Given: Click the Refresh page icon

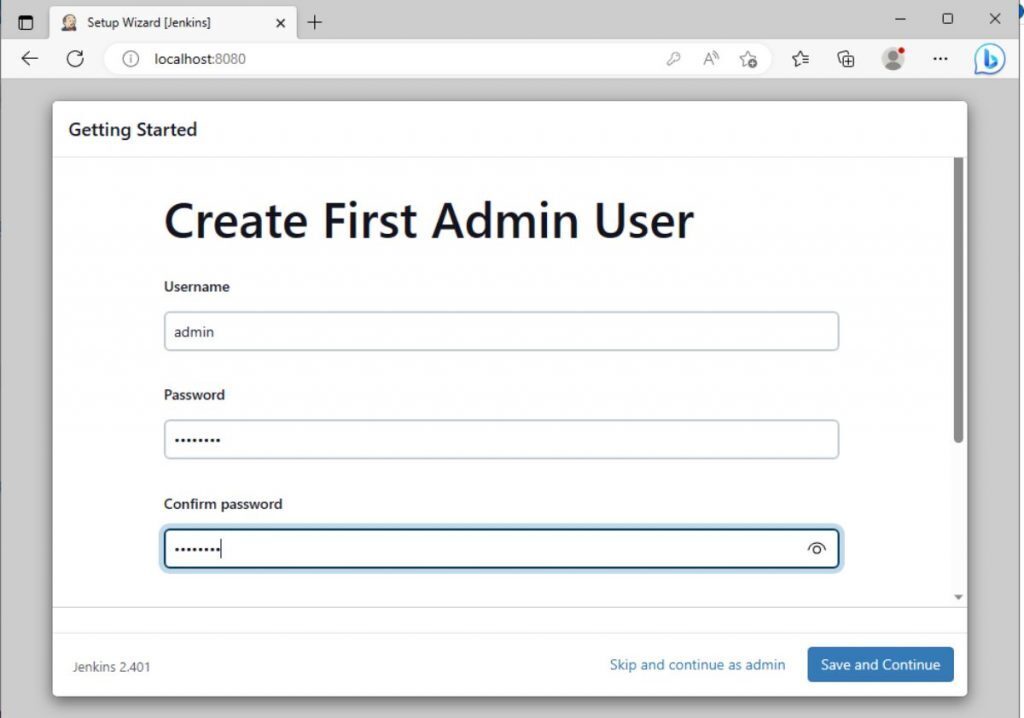Looking at the screenshot, I should tap(75, 58).
